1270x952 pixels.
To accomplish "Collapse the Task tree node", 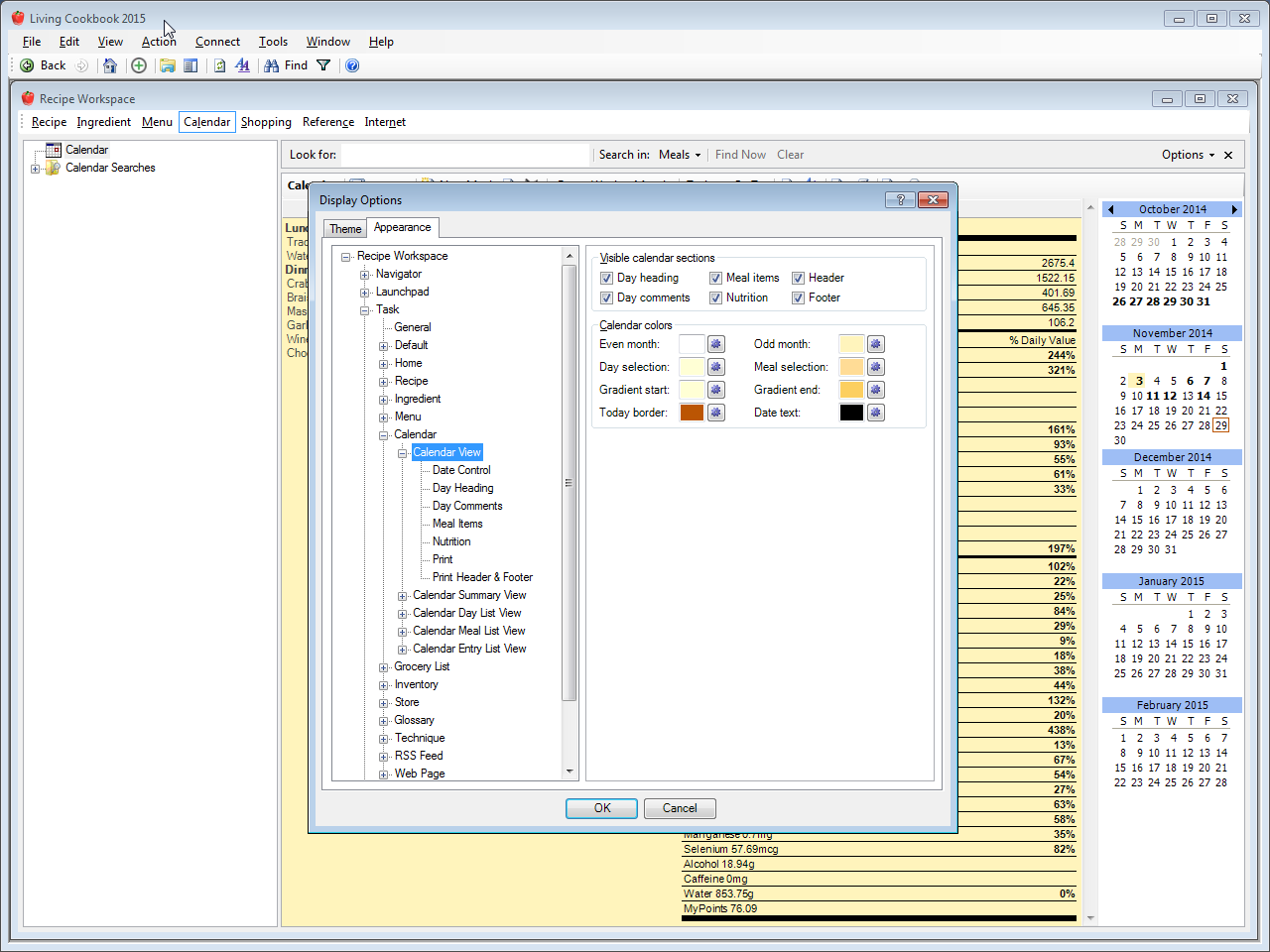I will pyautogui.click(x=365, y=310).
